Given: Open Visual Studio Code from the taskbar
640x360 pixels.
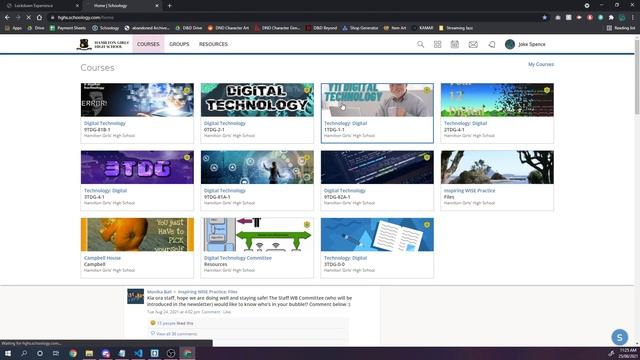Looking at the screenshot, I should tap(138, 353).
